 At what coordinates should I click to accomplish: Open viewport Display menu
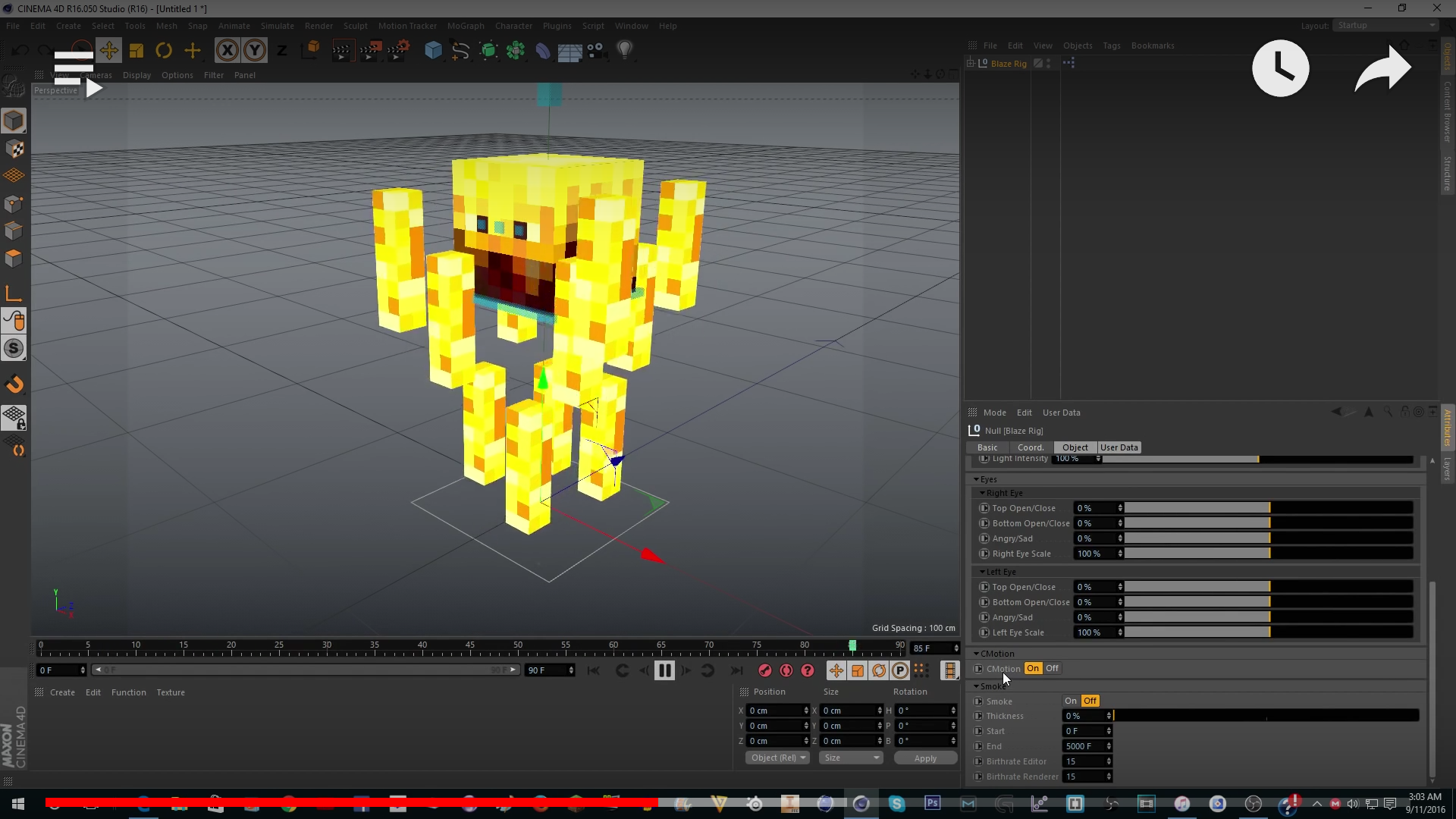coord(136,75)
